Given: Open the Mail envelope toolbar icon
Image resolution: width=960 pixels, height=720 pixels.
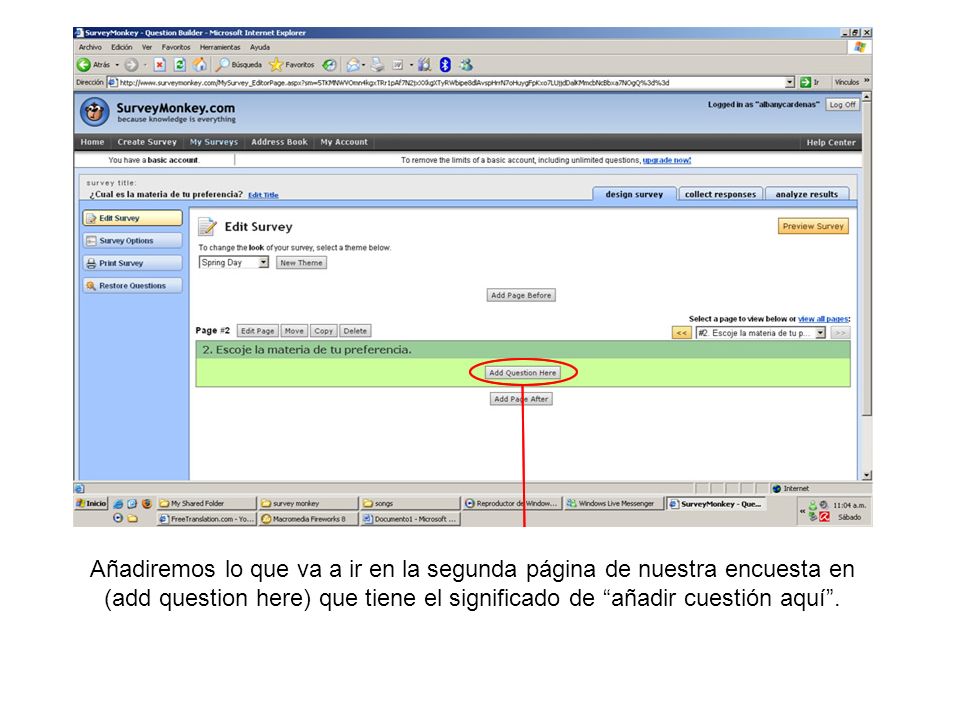Looking at the screenshot, I should point(353,64).
